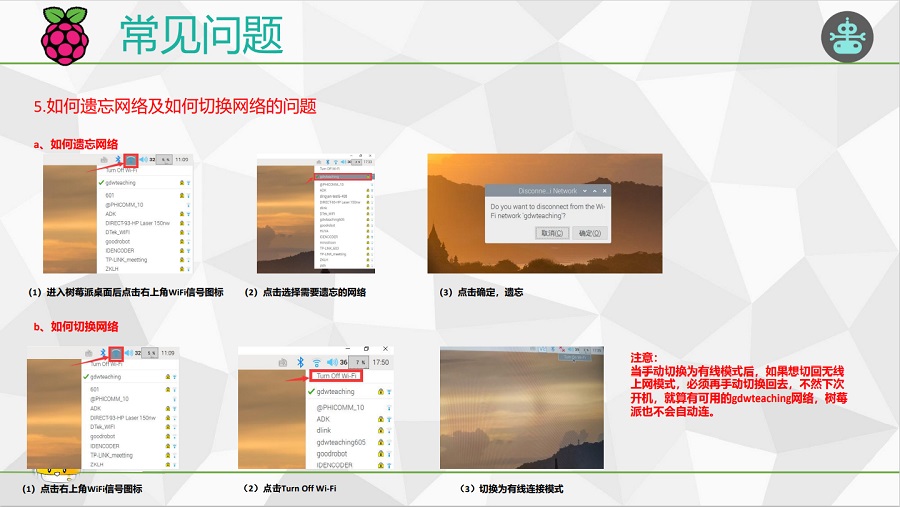Select checked gdwteaching network in 11:00 list
Viewport: 900px width, 507px height.
[120, 183]
